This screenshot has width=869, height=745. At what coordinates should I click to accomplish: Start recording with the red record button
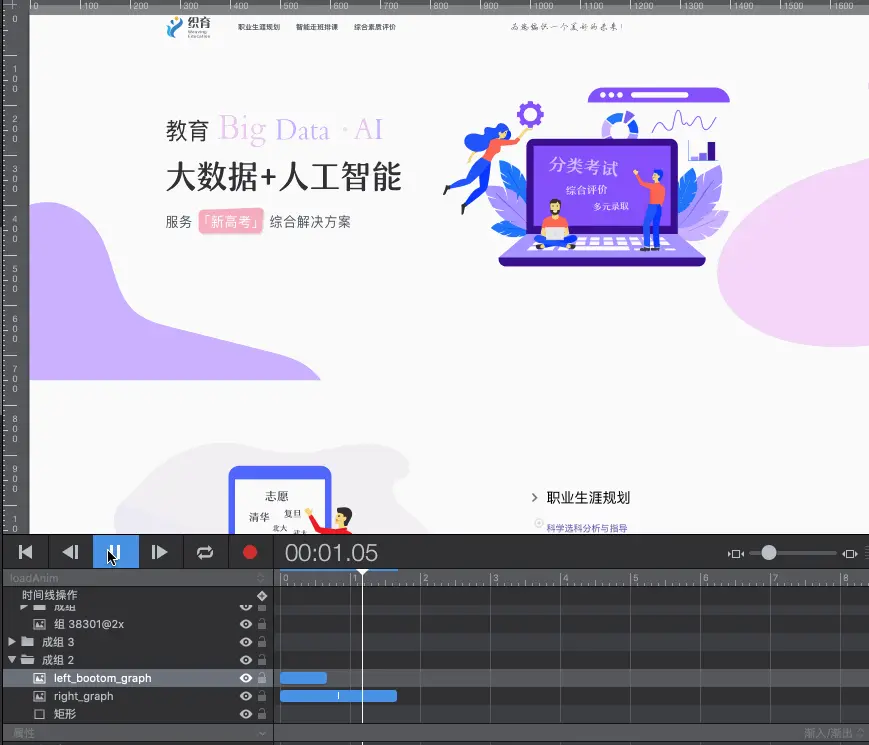[x=250, y=552]
